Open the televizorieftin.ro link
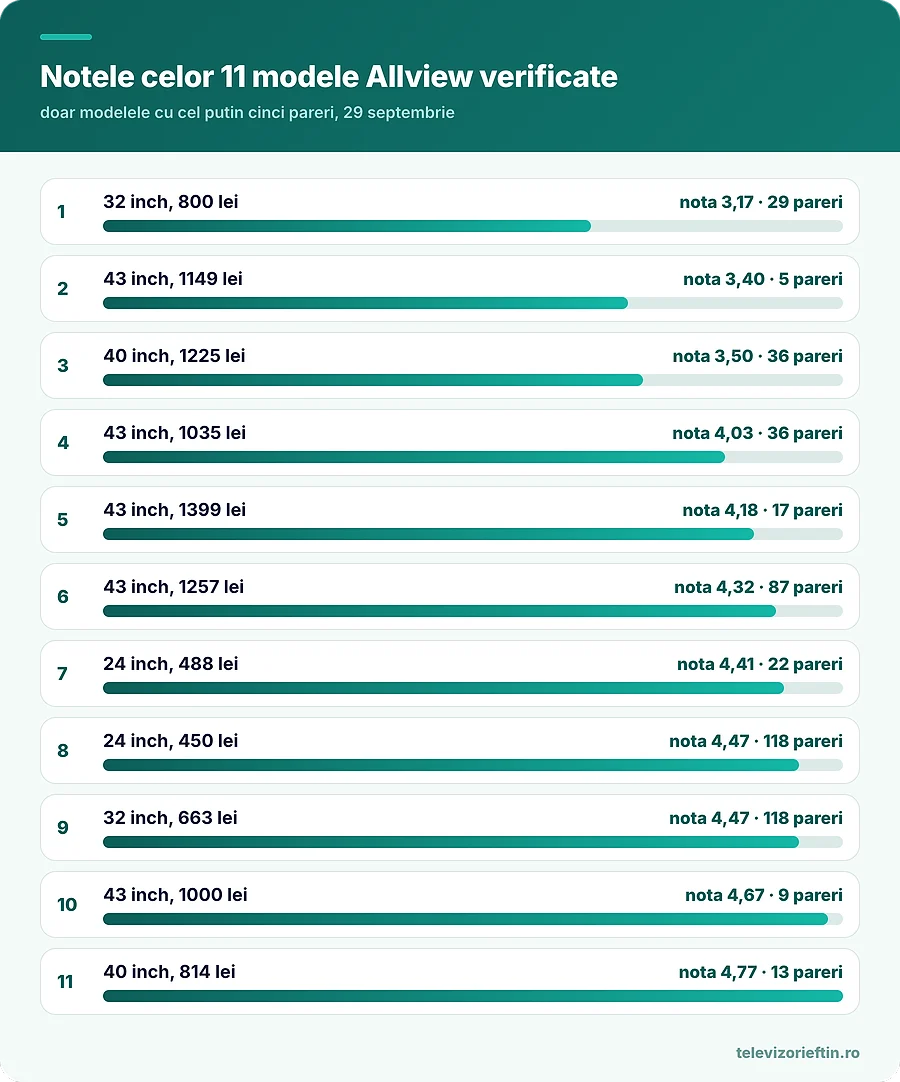Image resolution: width=900 pixels, height=1082 pixels. 797,1052
